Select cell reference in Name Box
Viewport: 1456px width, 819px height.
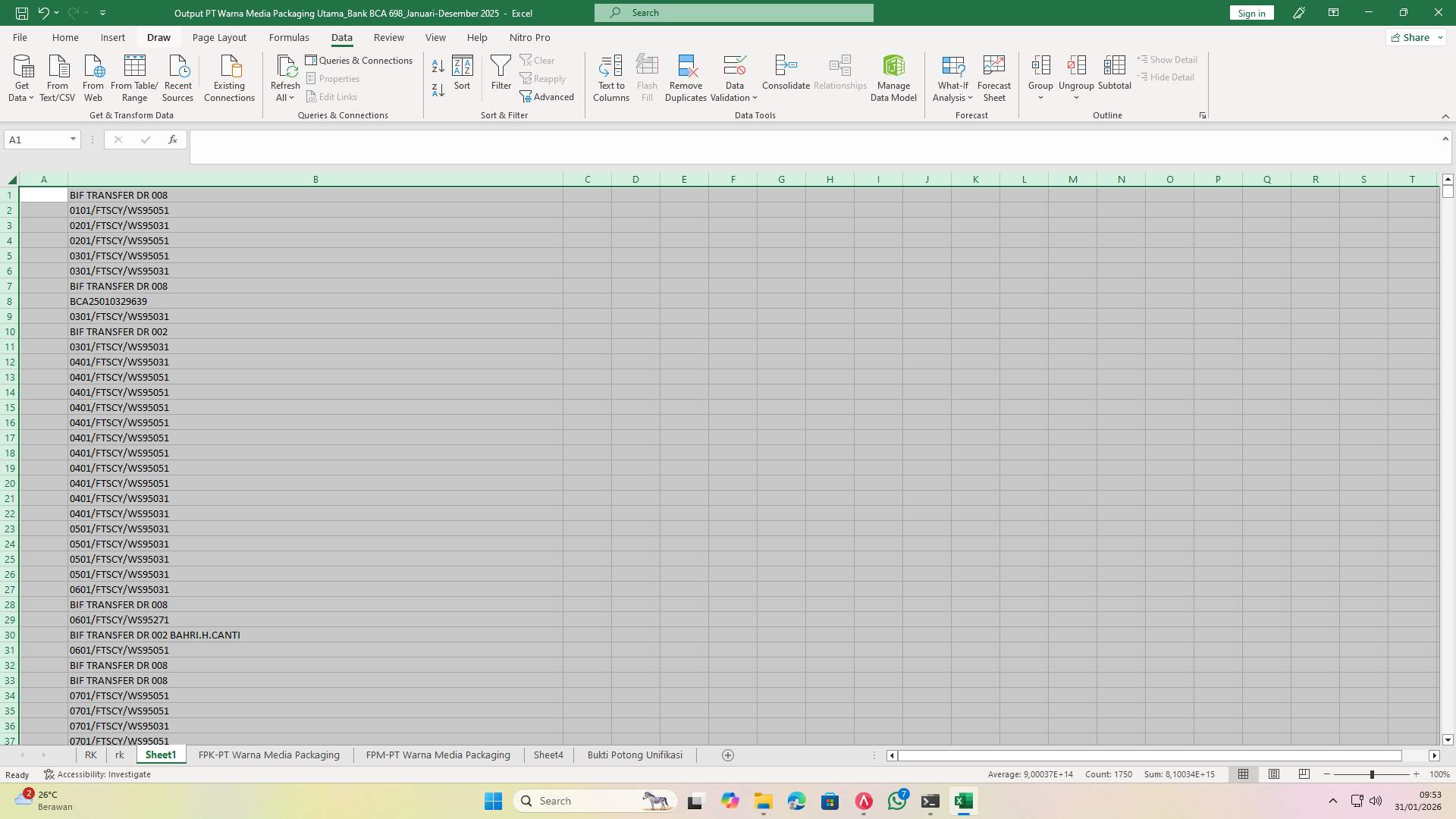[36, 139]
